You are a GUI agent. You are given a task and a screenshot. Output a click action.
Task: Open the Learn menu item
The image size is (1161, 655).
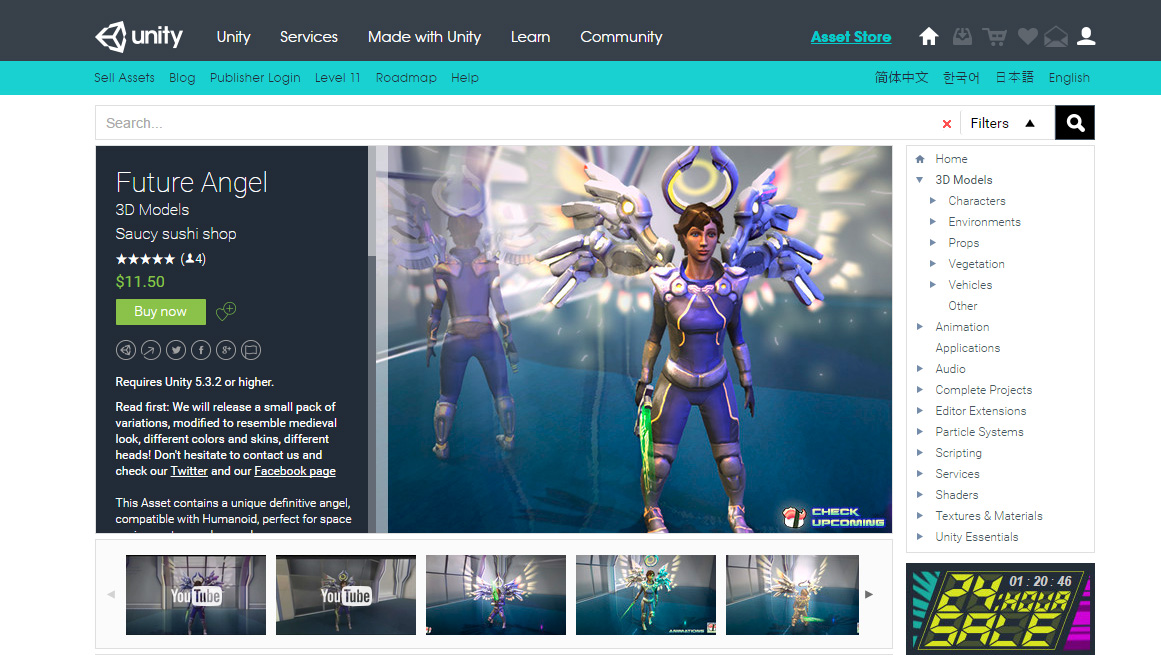pos(530,37)
